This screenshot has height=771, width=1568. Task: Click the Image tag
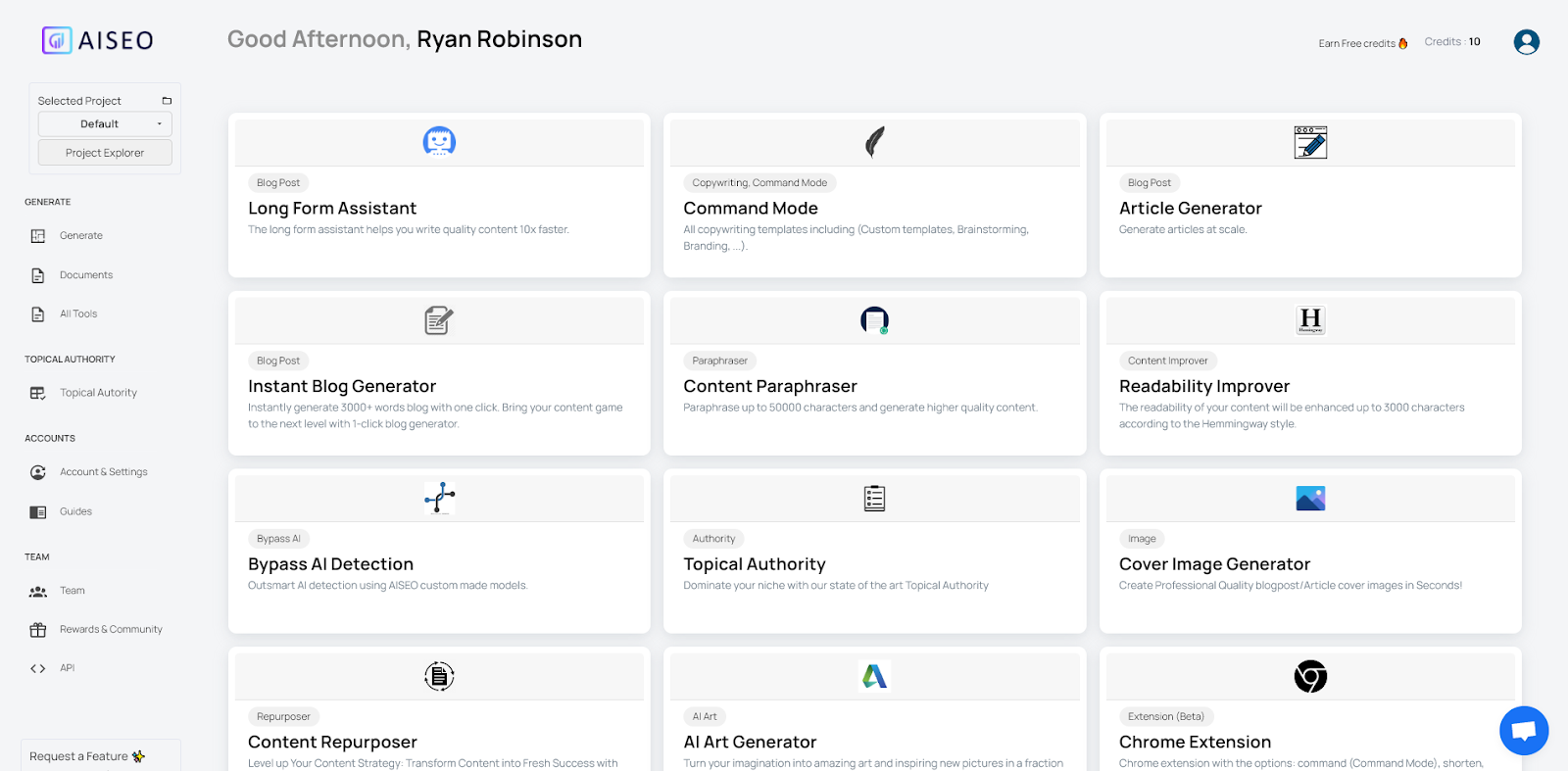pyautogui.click(x=1142, y=539)
